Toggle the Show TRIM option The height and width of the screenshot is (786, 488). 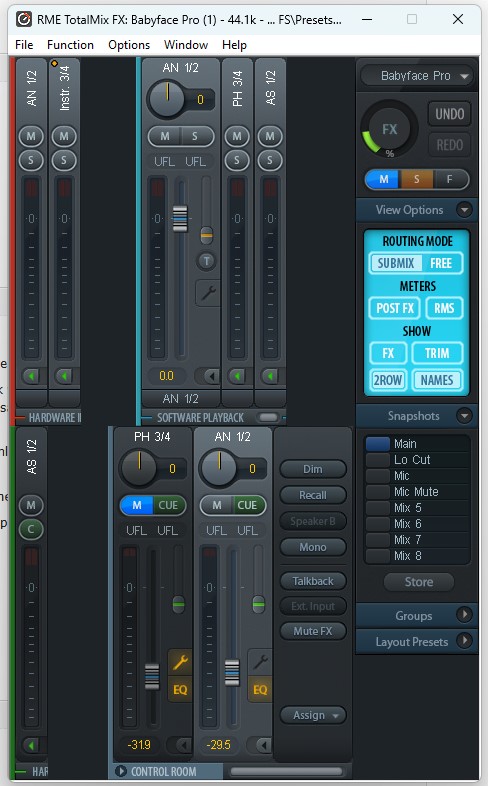click(x=437, y=353)
